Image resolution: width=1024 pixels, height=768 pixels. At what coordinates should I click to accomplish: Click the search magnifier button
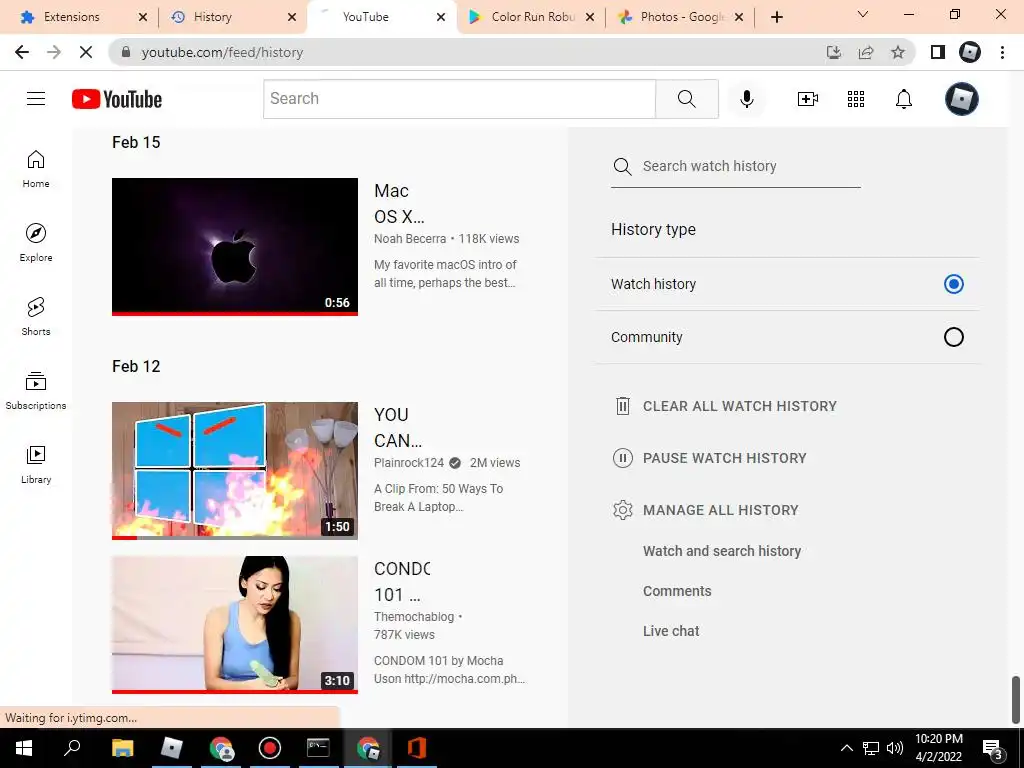point(686,99)
